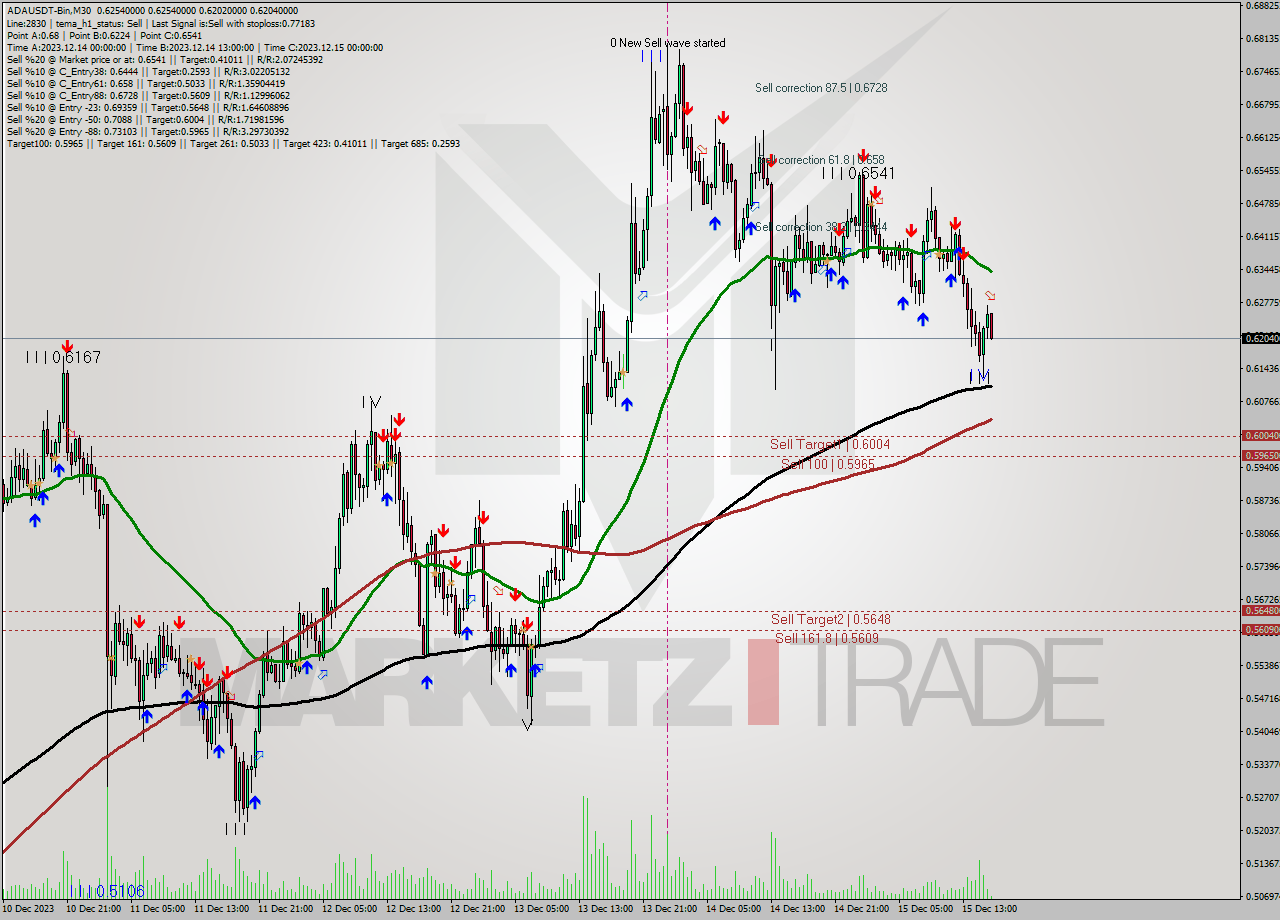1280x920 pixels.
Task: Click the 'Target100: 0.5965' targets summary line
Action: click(x=233, y=143)
